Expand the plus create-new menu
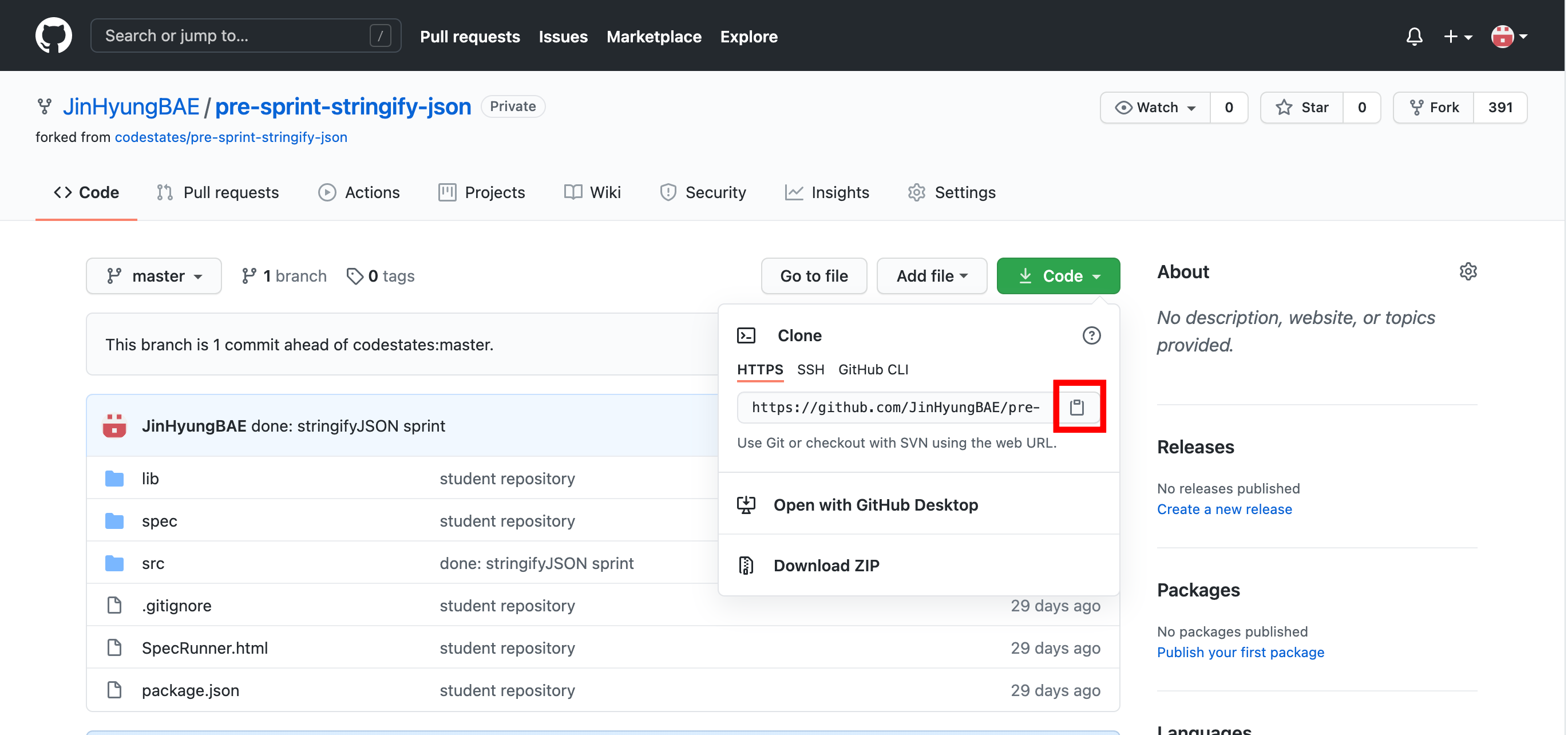The width and height of the screenshot is (1568, 735). (x=1457, y=37)
